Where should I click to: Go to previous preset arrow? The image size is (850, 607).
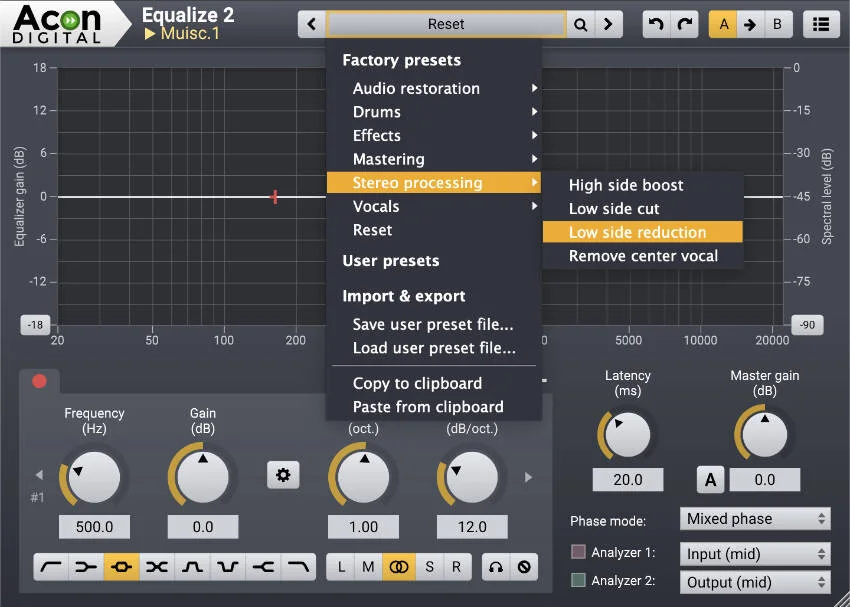(x=312, y=24)
